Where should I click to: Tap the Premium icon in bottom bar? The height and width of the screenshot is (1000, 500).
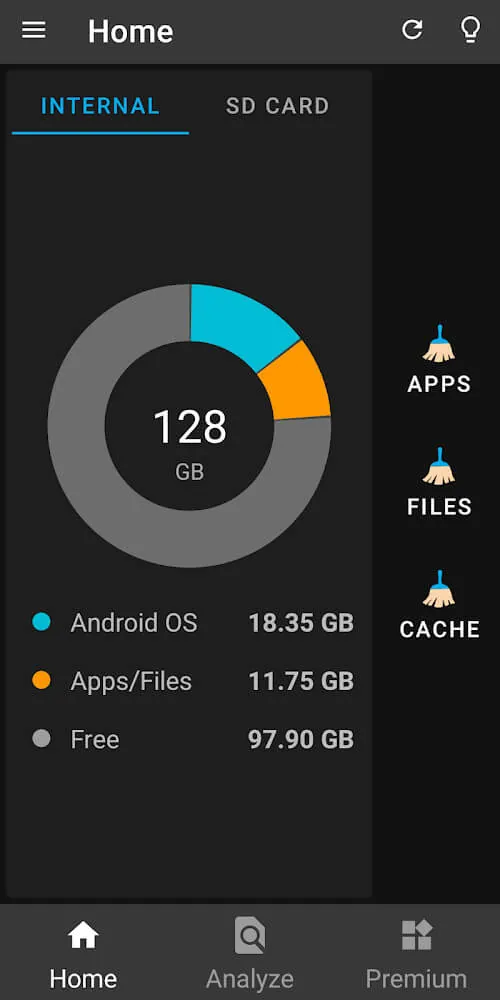click(416, 936)
